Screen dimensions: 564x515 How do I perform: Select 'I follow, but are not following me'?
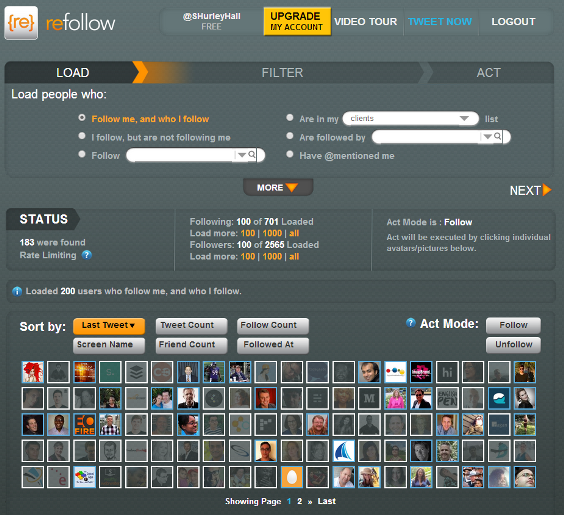click(82, 136)
